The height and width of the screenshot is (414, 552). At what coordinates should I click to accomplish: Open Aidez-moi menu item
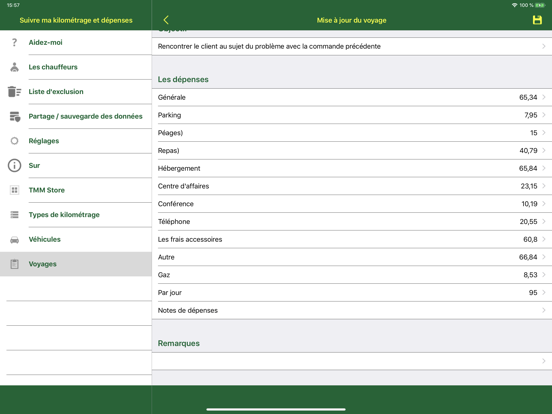point(76,42)
